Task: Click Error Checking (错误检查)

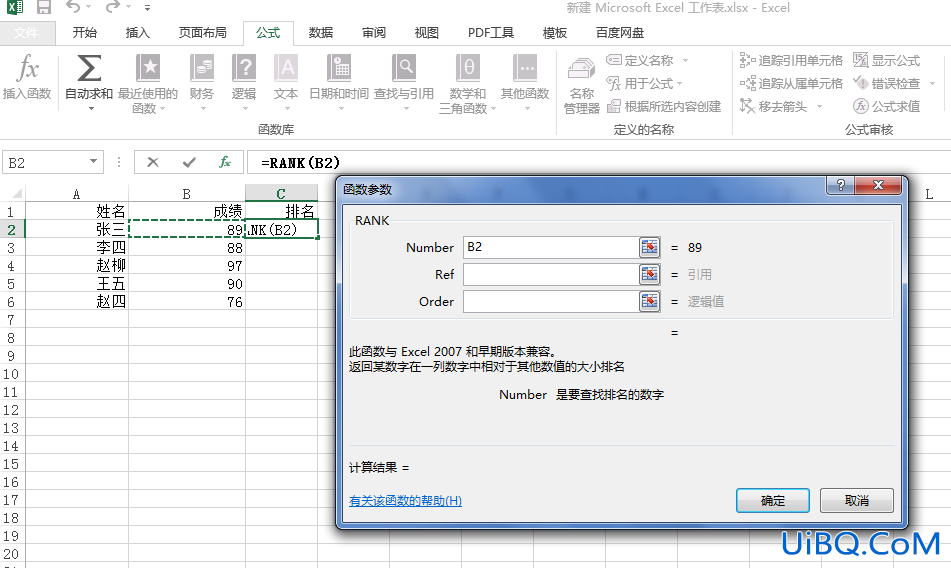Action: coord(887,83)
